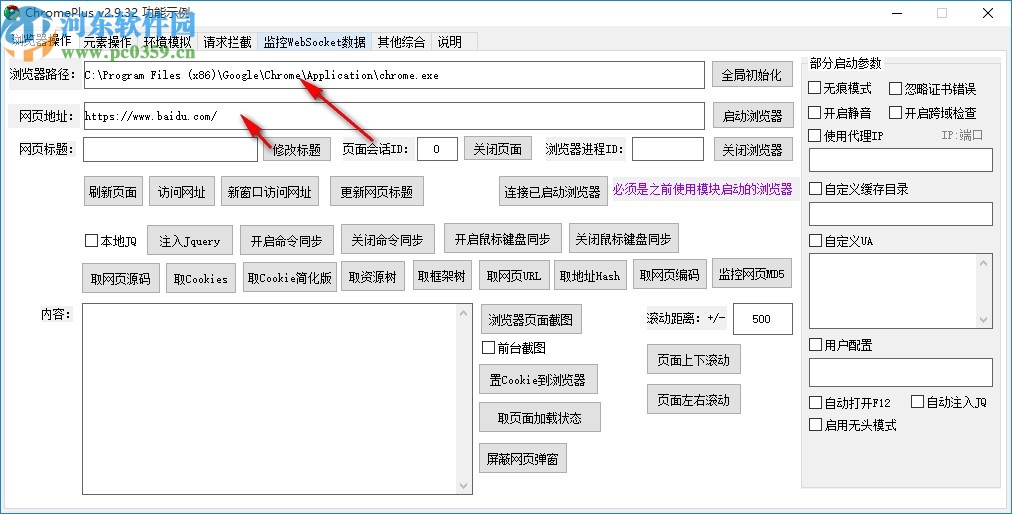Click the 取页面加载状态 button
The width and height of the screenshot is (1012, 514).
[540, 418]
